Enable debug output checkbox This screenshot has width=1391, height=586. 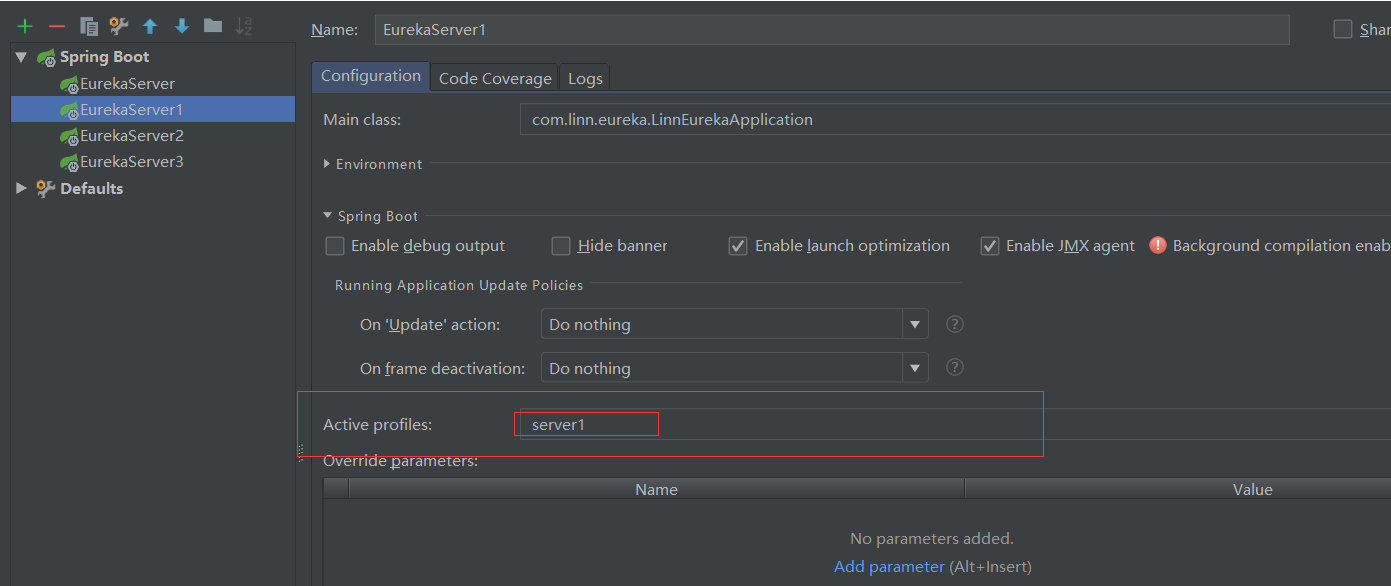coord(335,246)
